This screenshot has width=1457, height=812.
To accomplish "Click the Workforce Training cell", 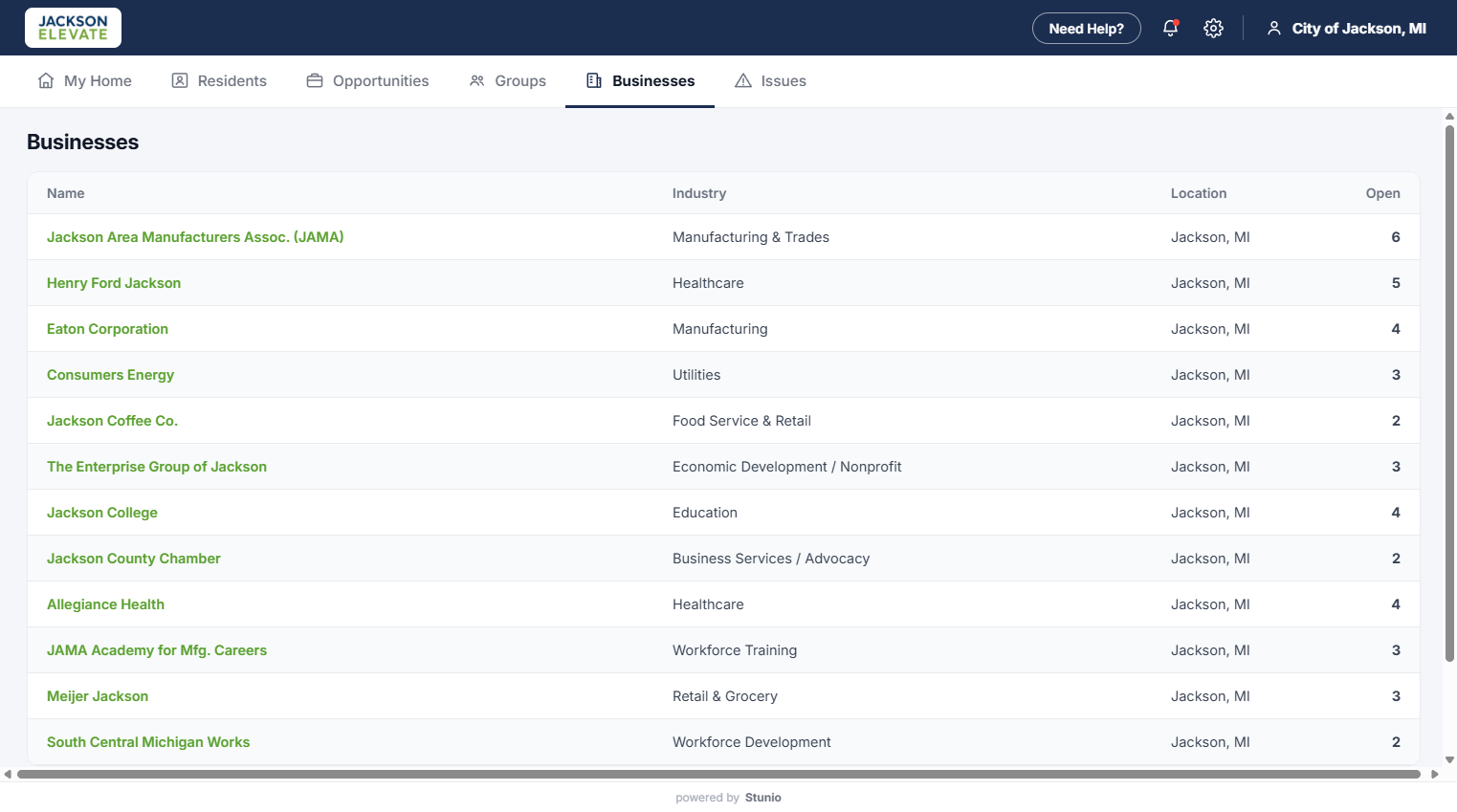I will pyautogui.click(x=735, y=650).
